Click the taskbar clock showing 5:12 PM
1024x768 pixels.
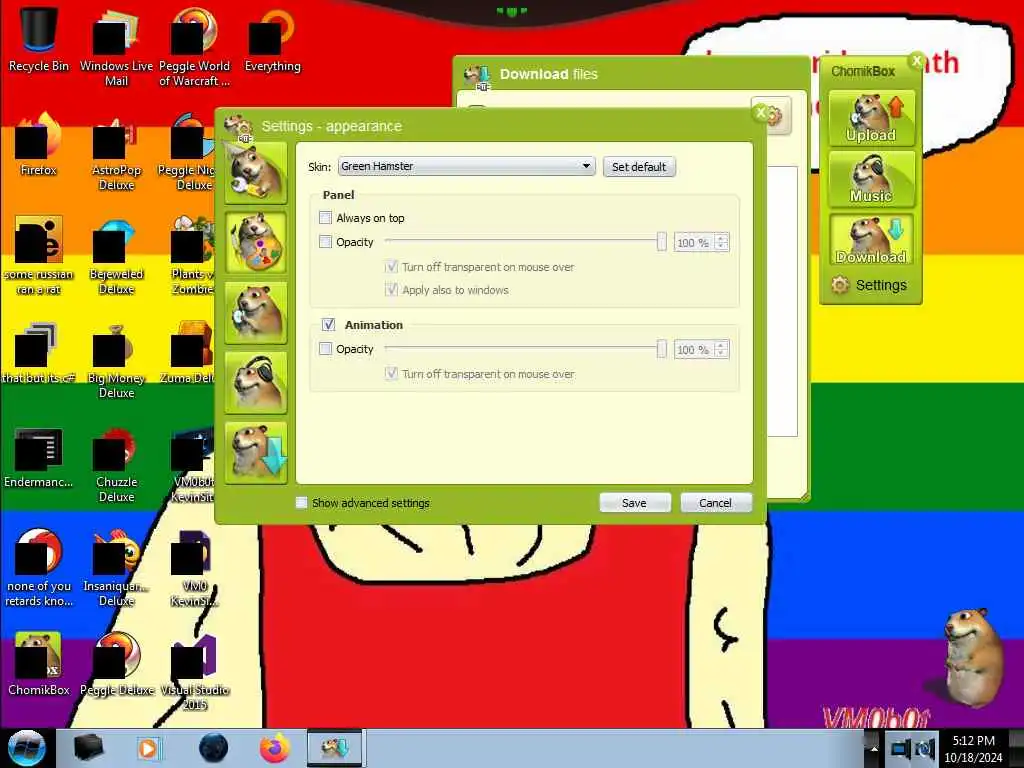click(x=973, y=748)
